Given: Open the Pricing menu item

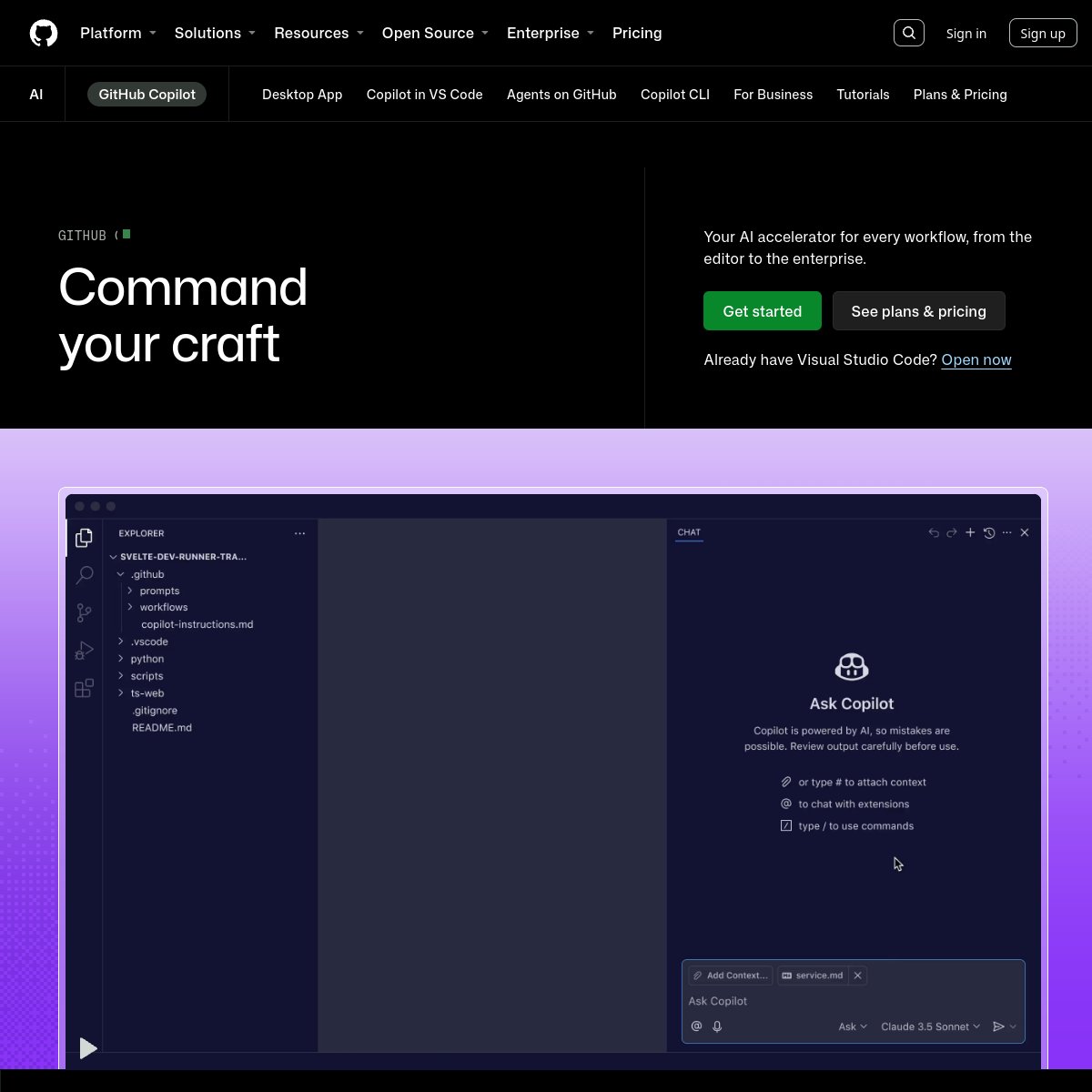Looking at the screenshot, I should (637, 33).
